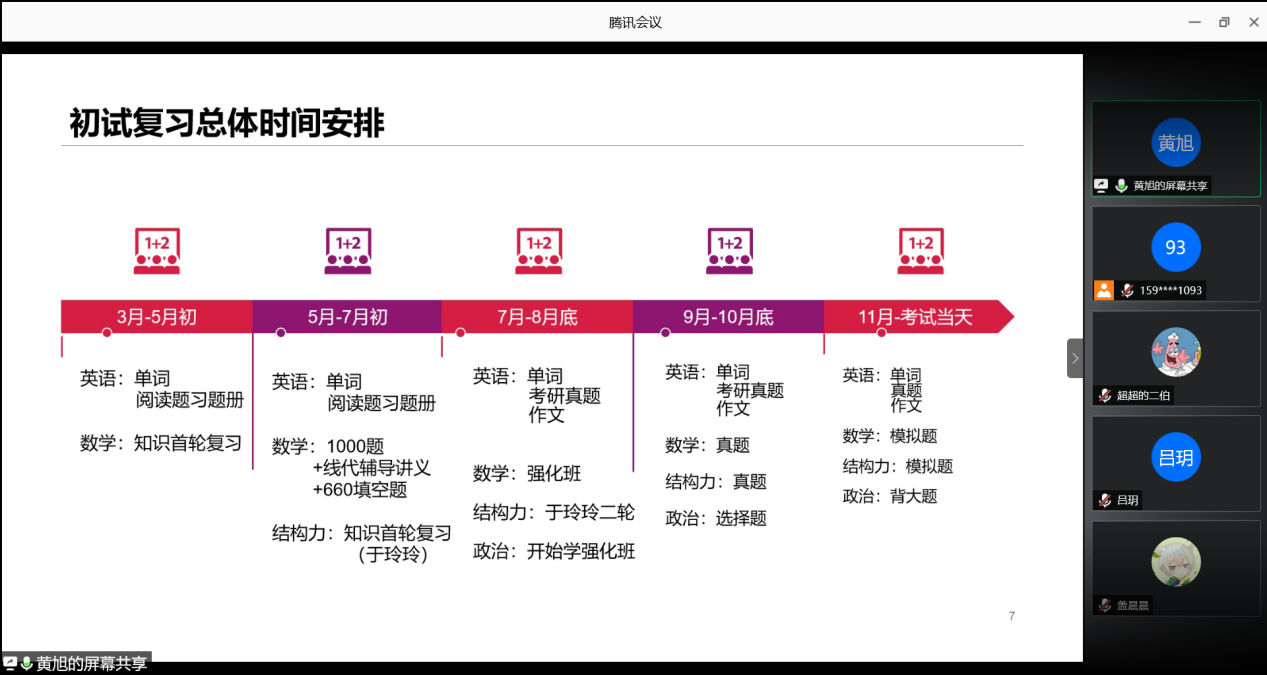Screen dimensions: 1267x675
Task: Click the screen share icon in 黄旭's tile
Action: (1101, 186)
